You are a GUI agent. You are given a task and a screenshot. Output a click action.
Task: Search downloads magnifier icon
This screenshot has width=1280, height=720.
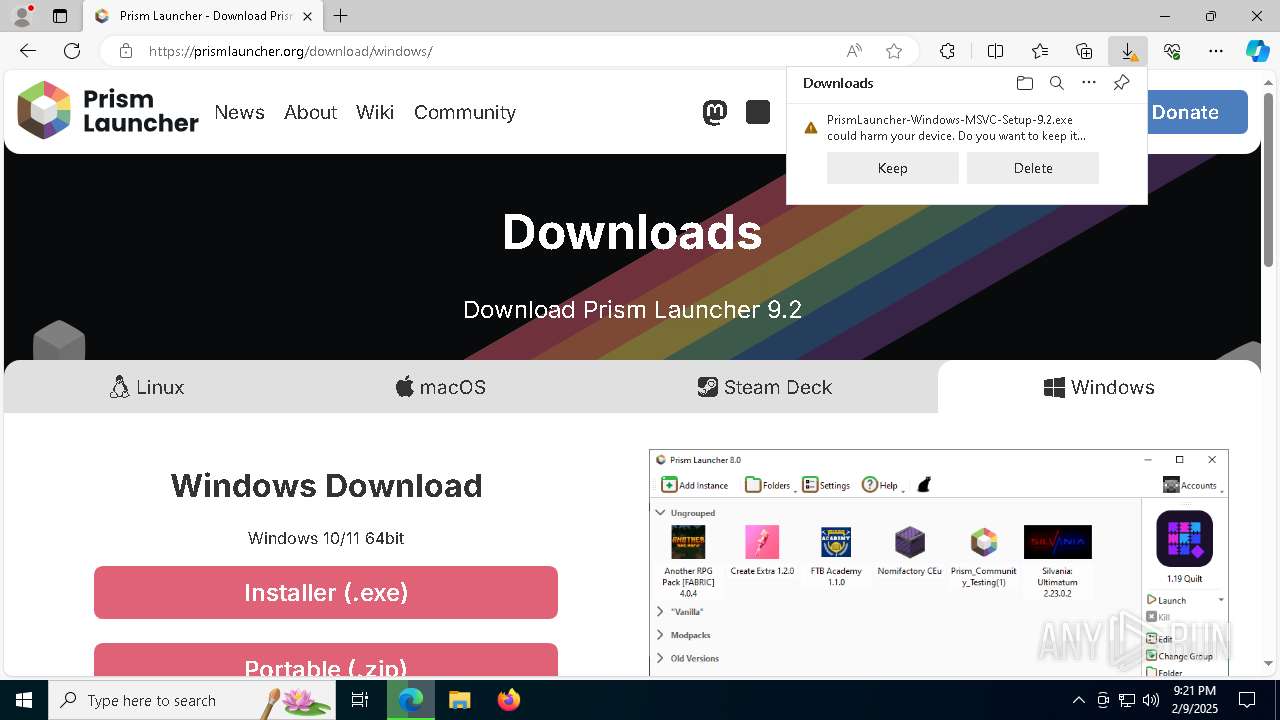click(x=1057, y=83)
